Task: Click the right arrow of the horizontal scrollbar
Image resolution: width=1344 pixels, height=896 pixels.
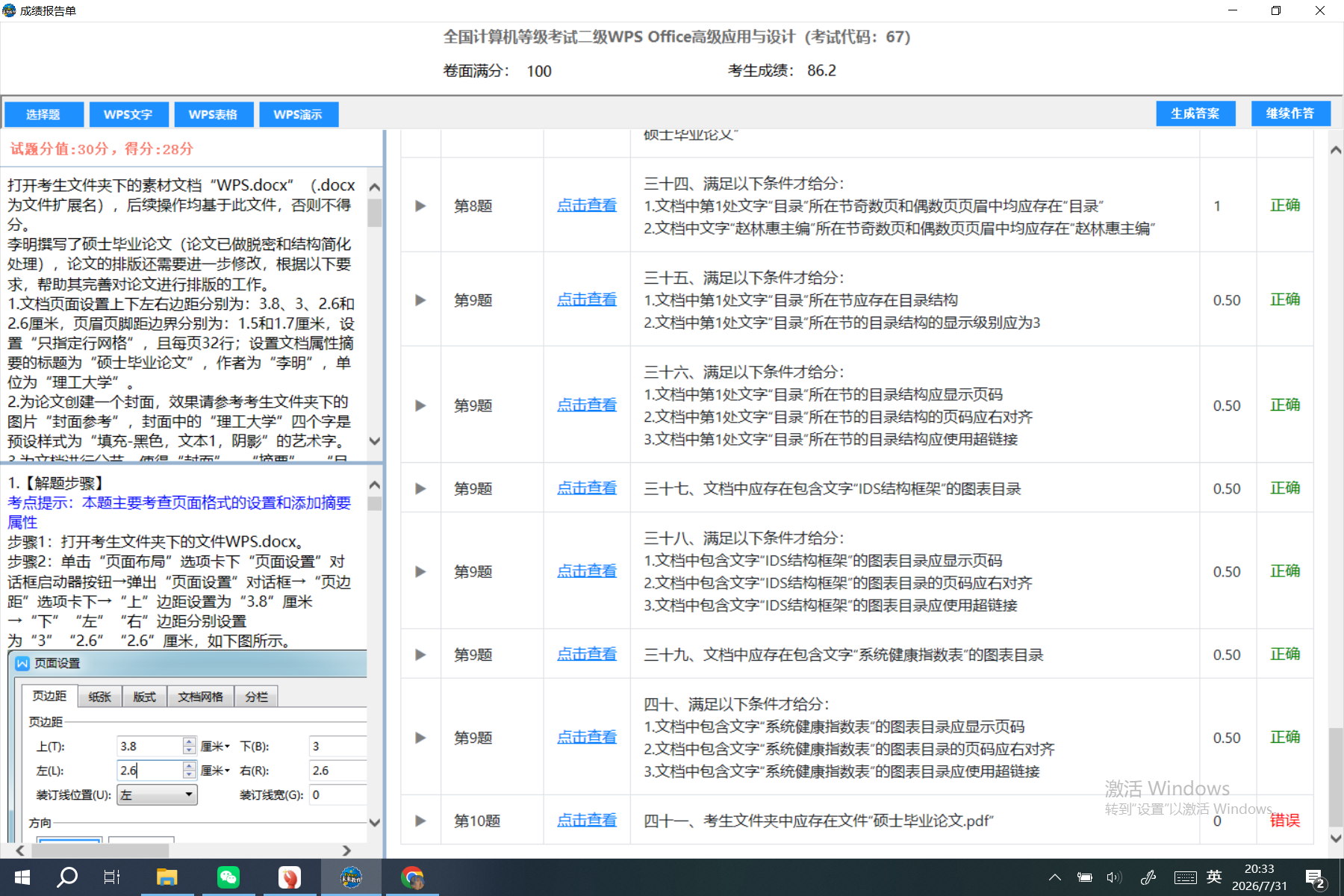Action: pyautogui.click(x=346, y=850)
